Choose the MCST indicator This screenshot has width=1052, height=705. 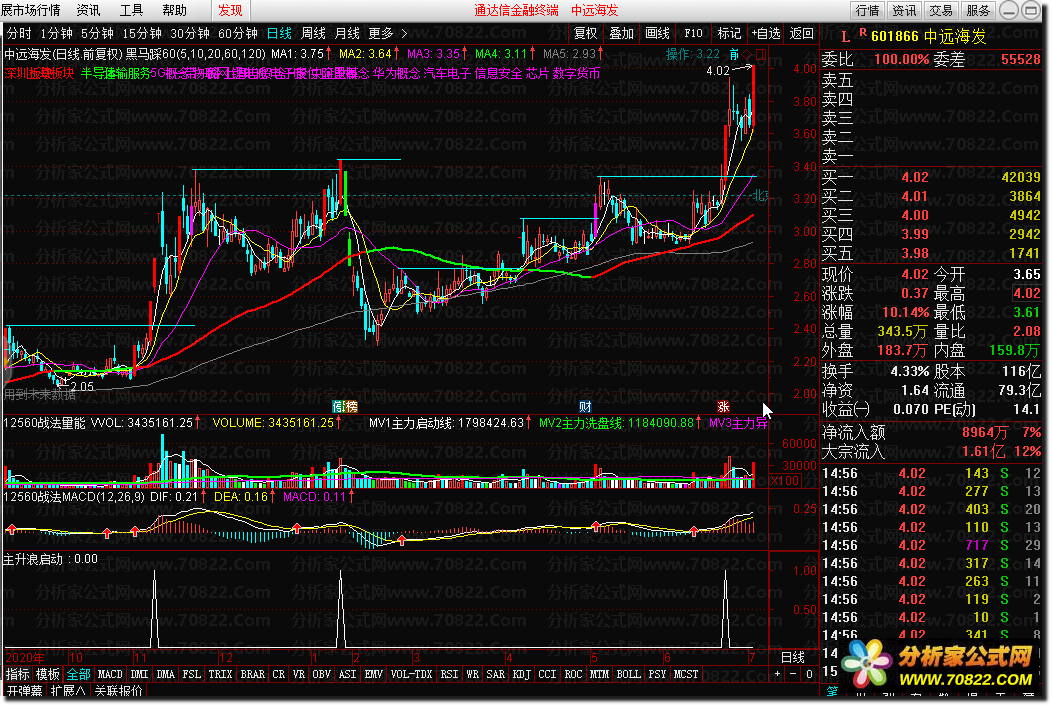click(x=686, y=674)
